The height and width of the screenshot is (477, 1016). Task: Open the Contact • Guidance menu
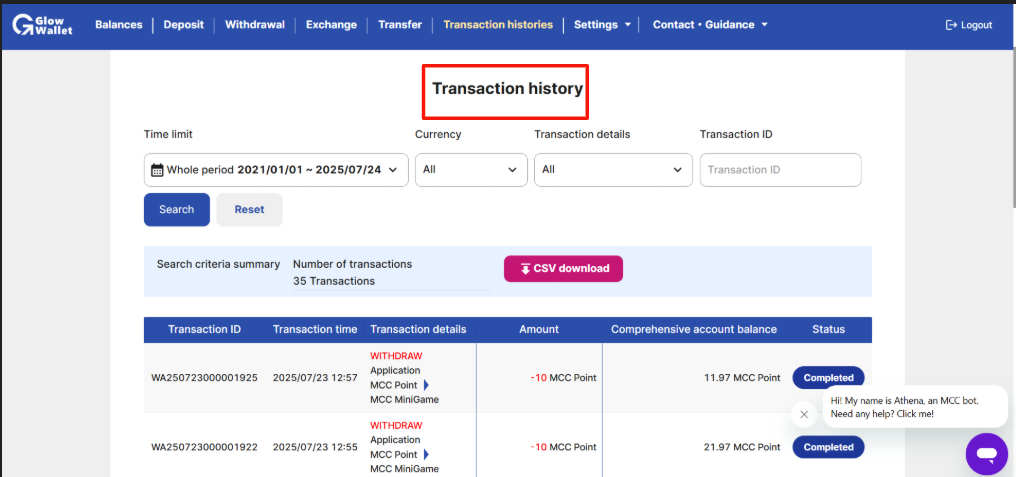[710, 25]
